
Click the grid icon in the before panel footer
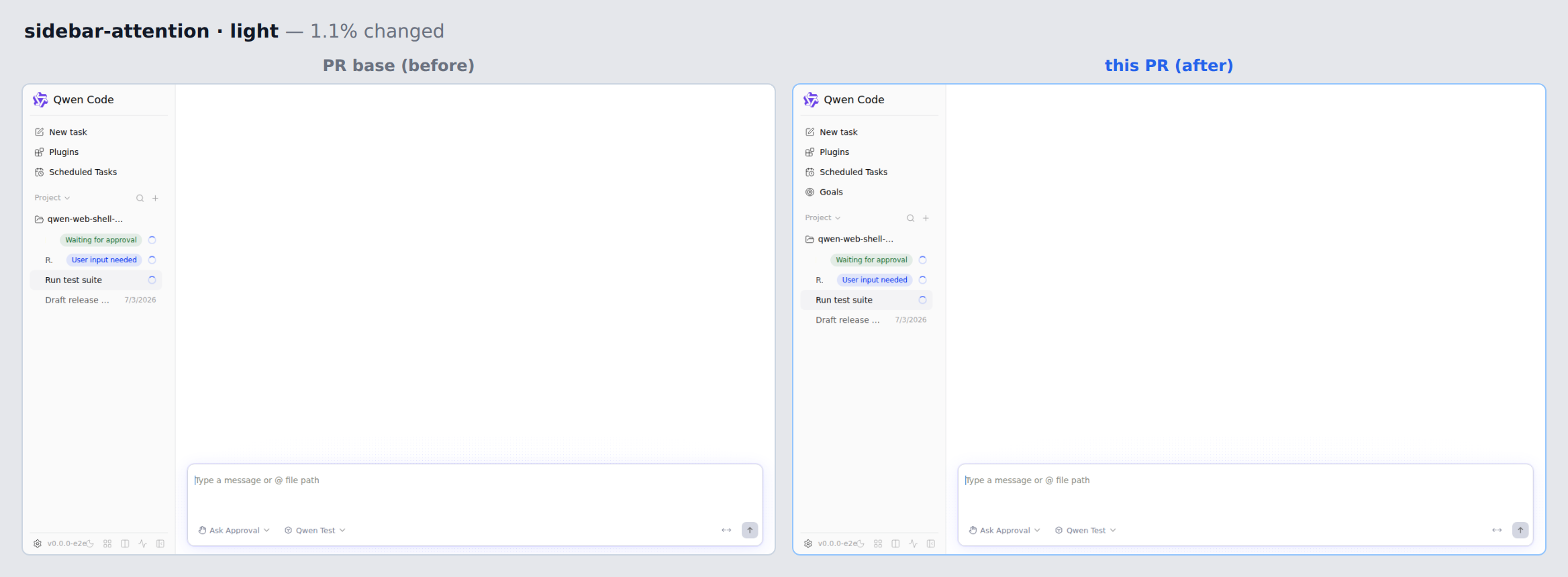pyautogui.click(x=107, y=543)
